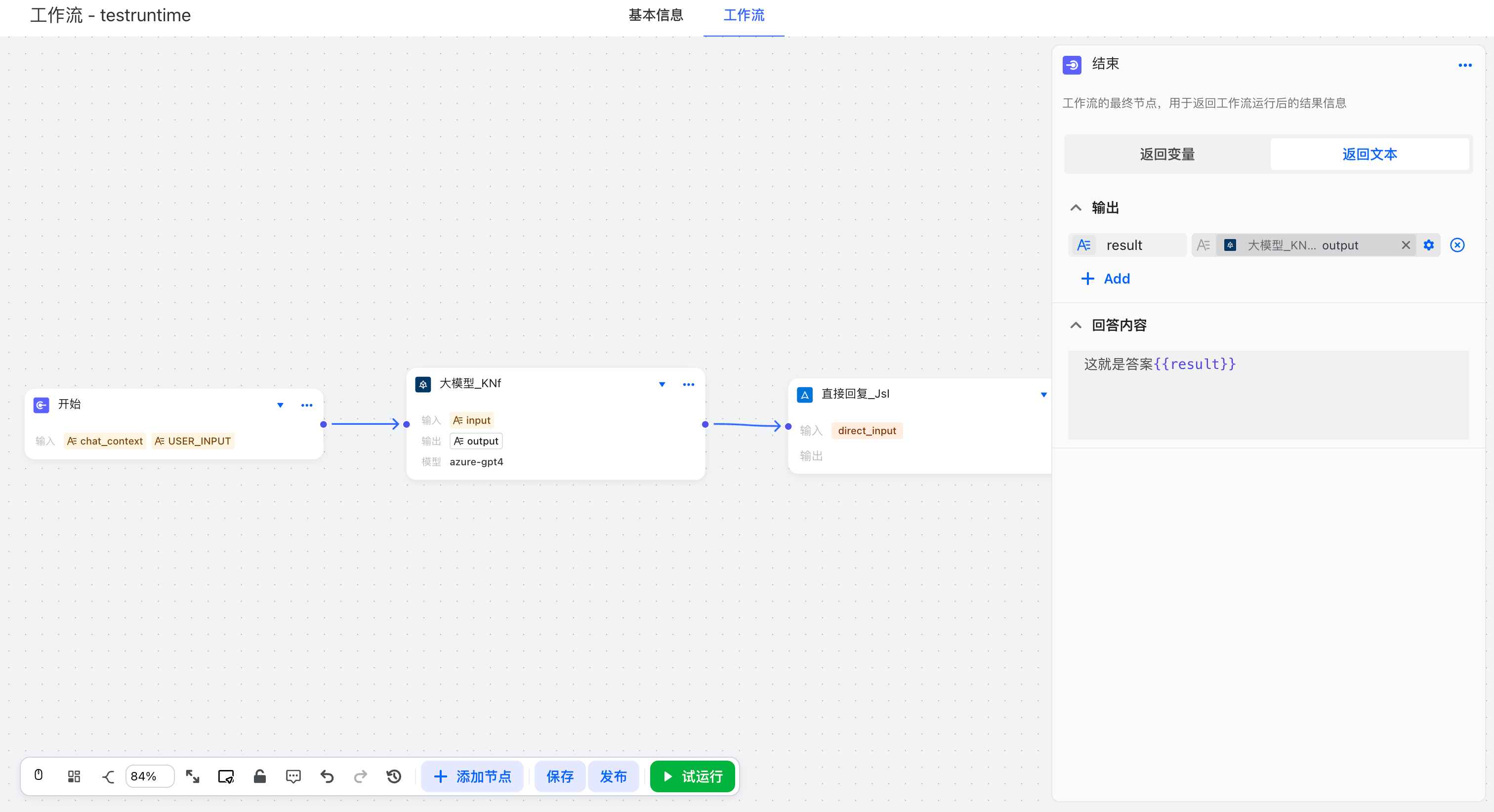This screenshot has width=1494, height=812.
Task: Click the comment bubble icon
Action: click(x=293, y=776)
